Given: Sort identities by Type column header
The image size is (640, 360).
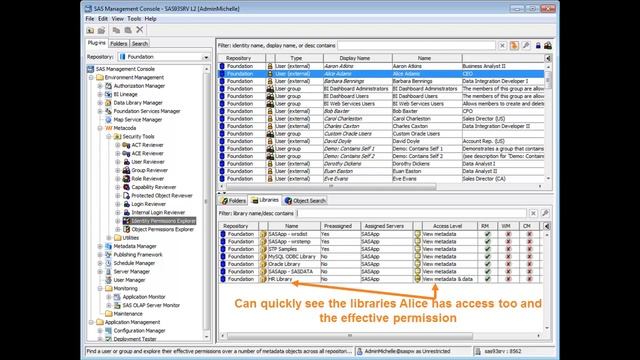Looking at the screenshot, I should tap(299, 58).
